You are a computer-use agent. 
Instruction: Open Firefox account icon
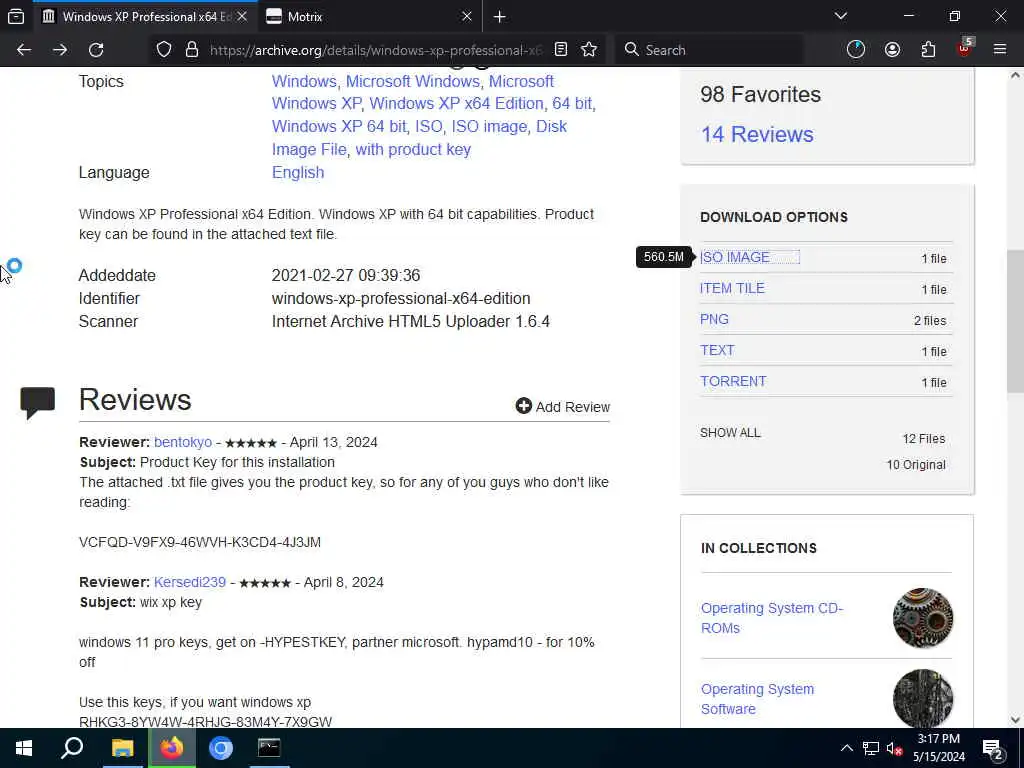pos(892,50)
